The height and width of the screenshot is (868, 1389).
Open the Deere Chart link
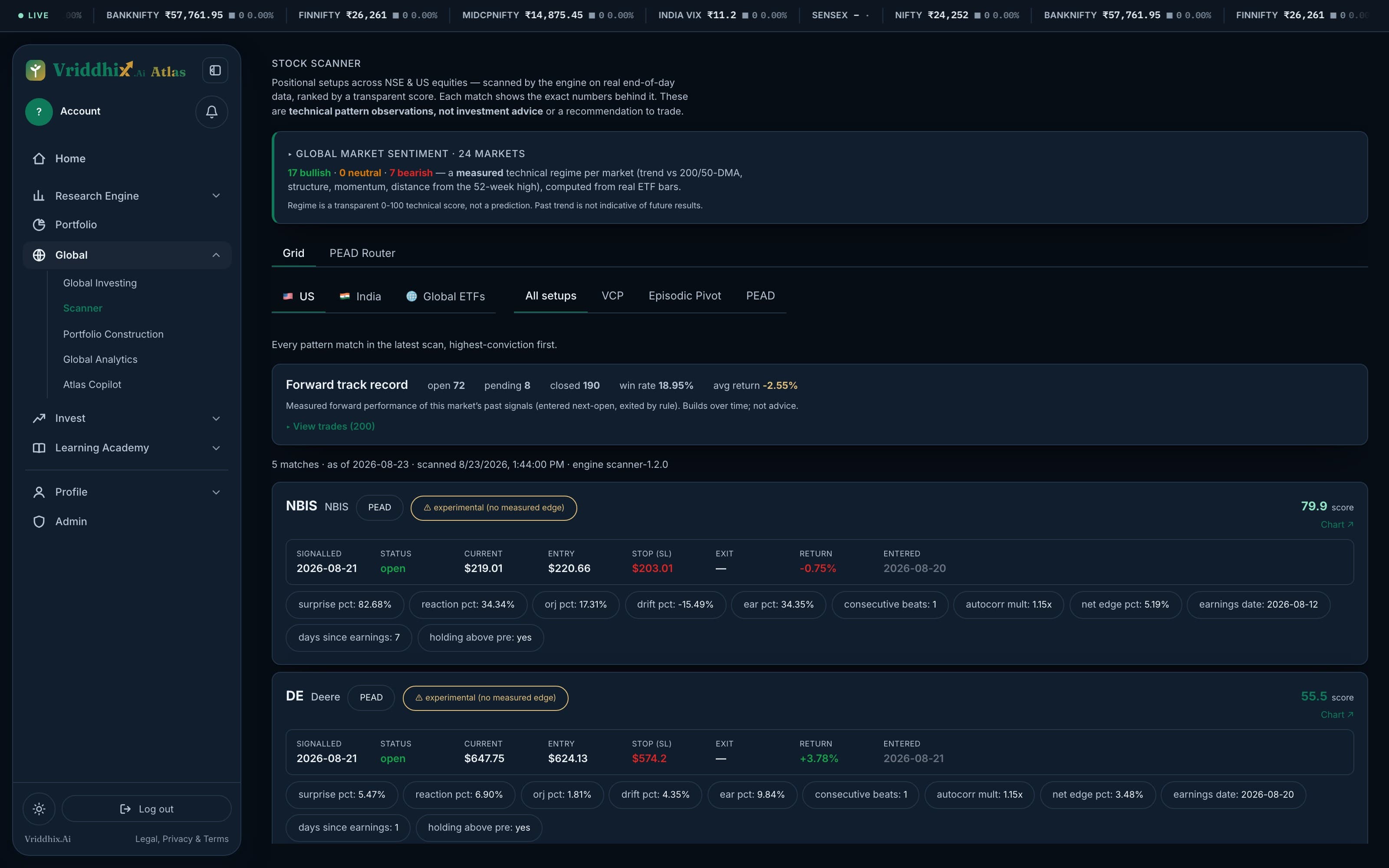(x=1337, y=715)
